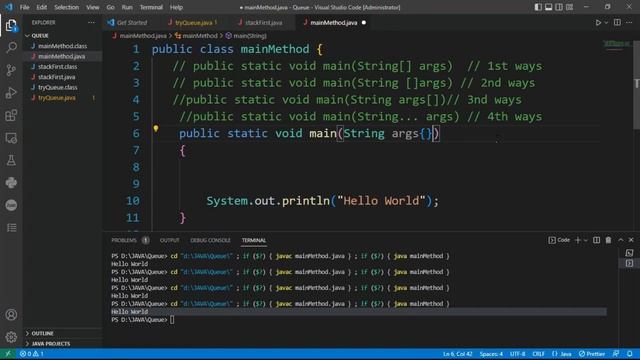The width and height of the screenshot is (640, 360).
Task: Kill terminal with trash icon
Action: click(x=608, y=240)
